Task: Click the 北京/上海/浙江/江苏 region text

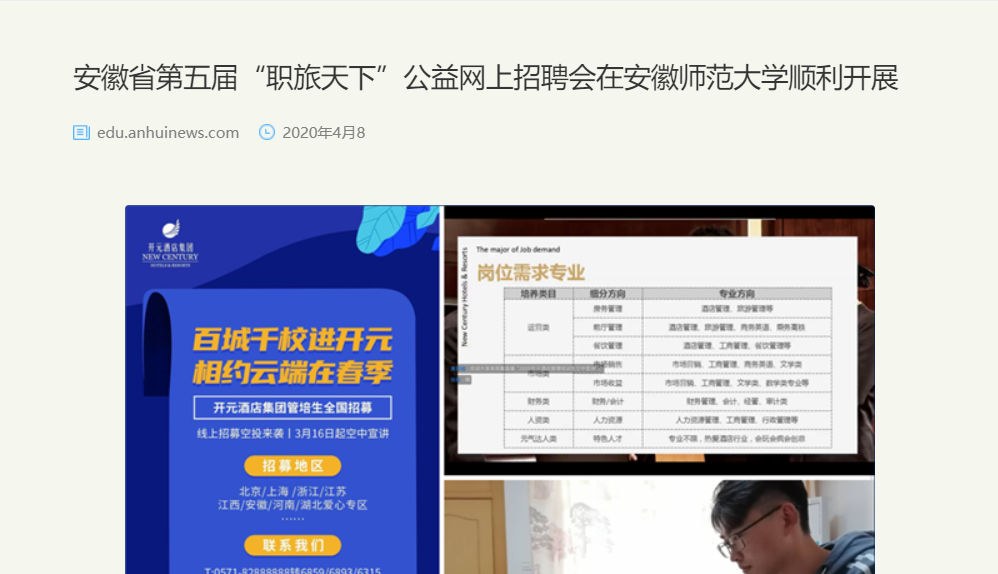Action: point(293,491)
